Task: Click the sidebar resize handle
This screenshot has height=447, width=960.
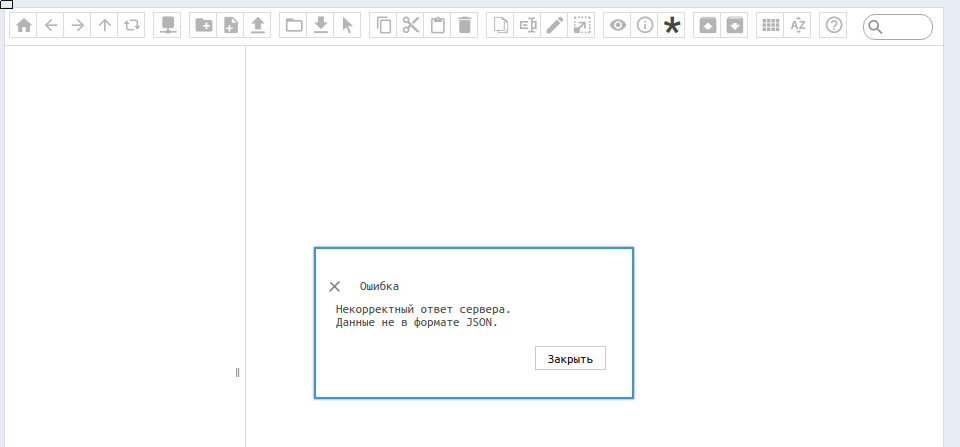Action: click(238, 372)
